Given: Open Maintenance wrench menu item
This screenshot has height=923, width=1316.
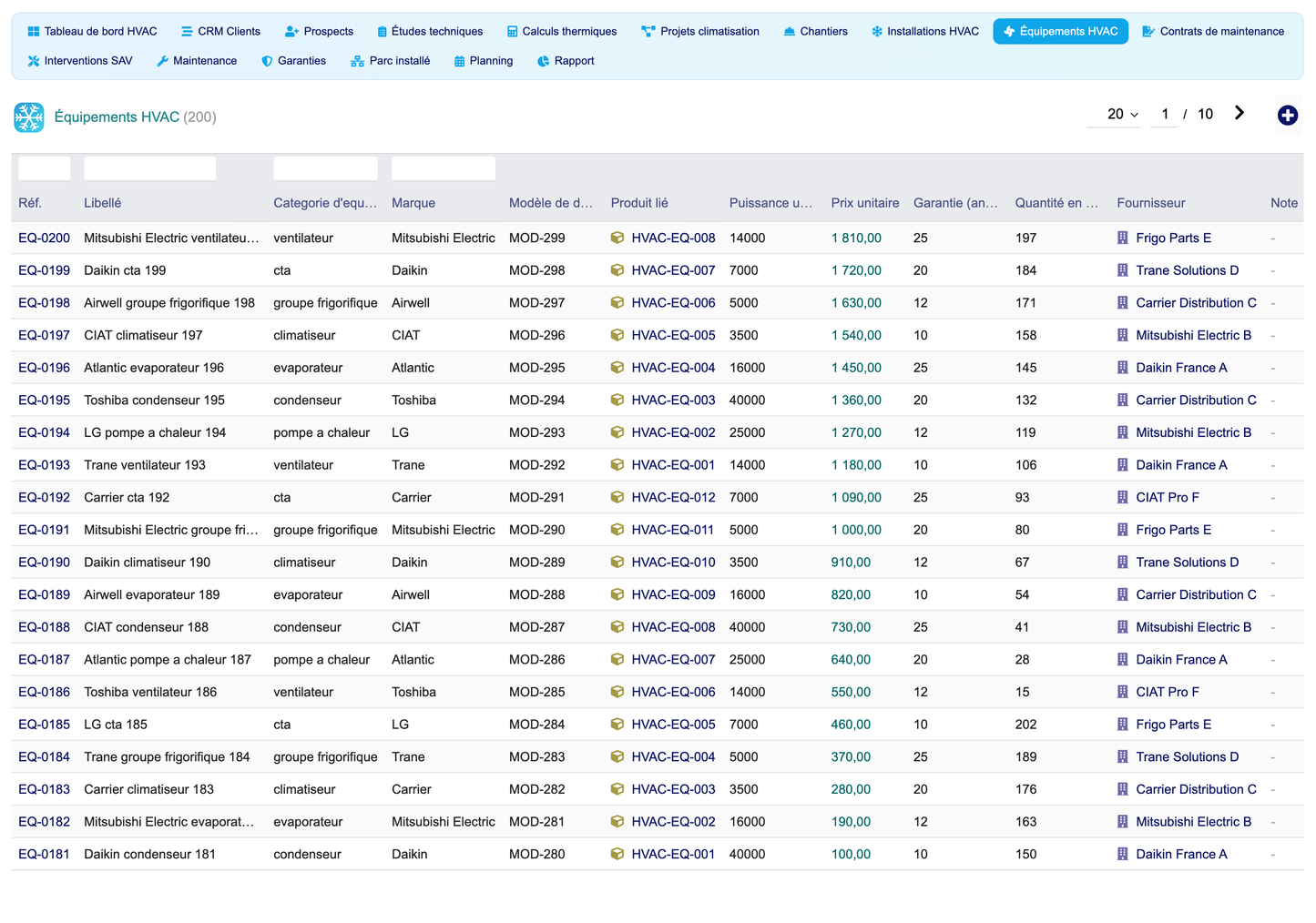Looking at the screenshot, I should tap(197, 61).
